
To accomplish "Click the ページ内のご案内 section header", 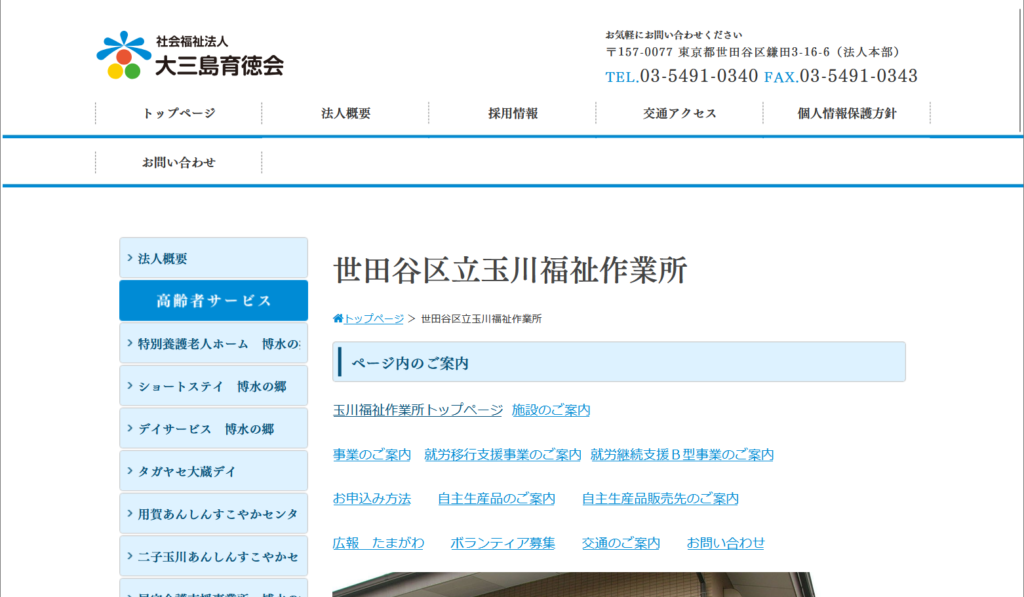I will click(618, 362).
